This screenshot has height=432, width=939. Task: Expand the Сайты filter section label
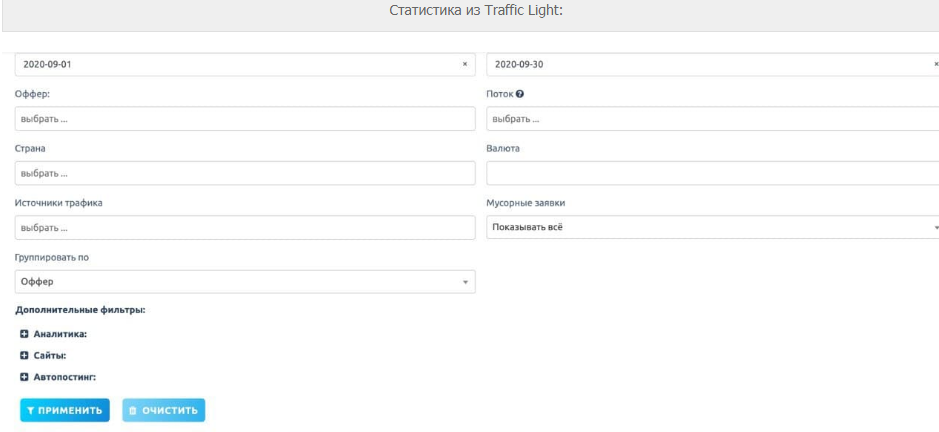(52, 355)
